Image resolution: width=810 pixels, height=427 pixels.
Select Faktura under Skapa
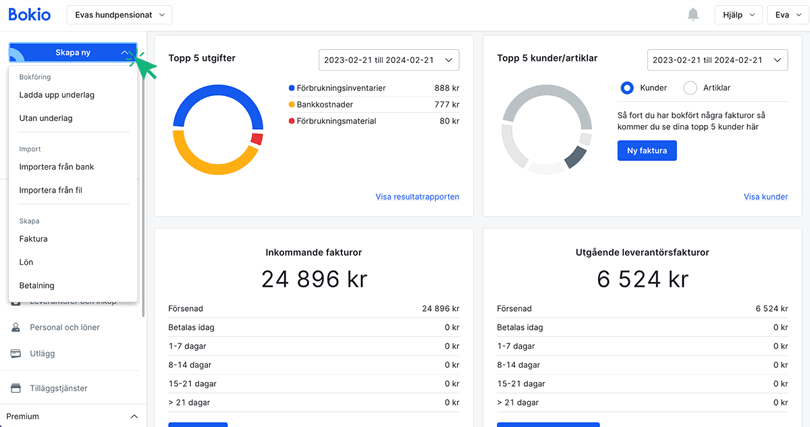pyautogui.click(x=33, y=239)
